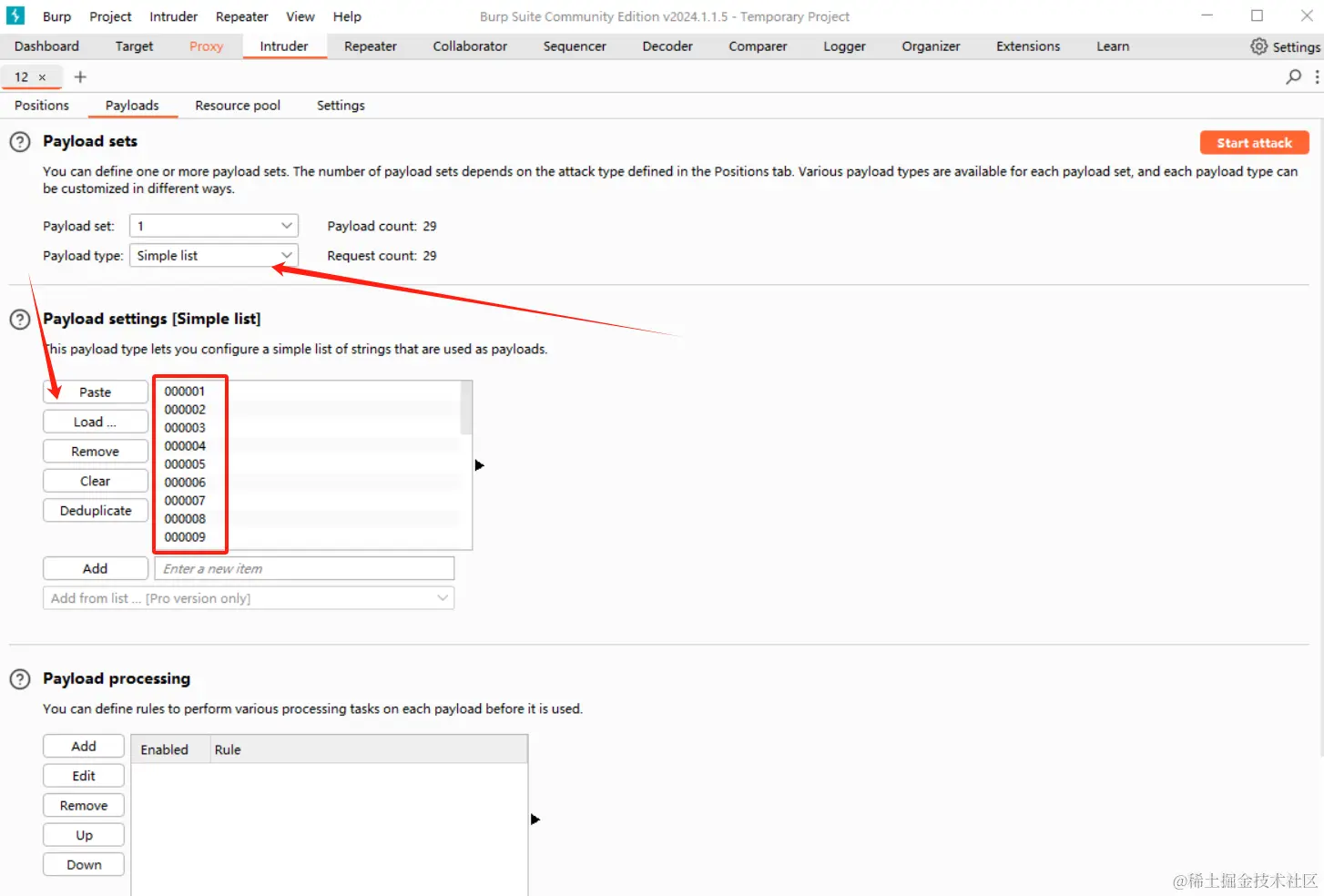This screenshot has width=1324, height=896.
Task: Open the Add from list dropdown
Action: point(249,598)
